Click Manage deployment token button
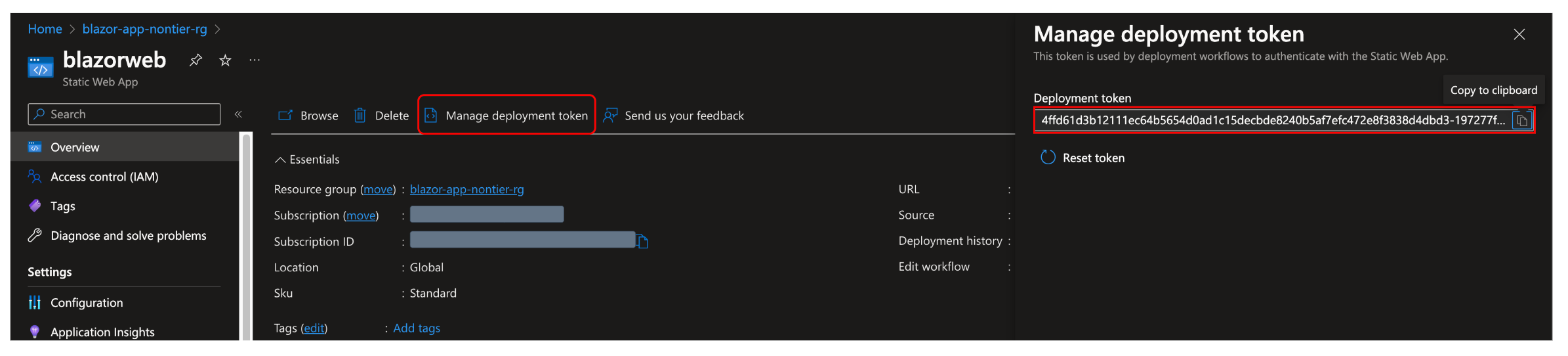Viewport: 1568px width, 356px height. coord(506,116)
